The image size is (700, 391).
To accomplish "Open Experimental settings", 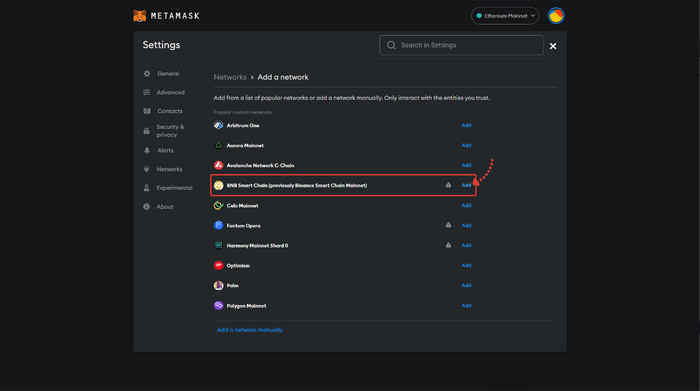I will (x=174, y=188).
